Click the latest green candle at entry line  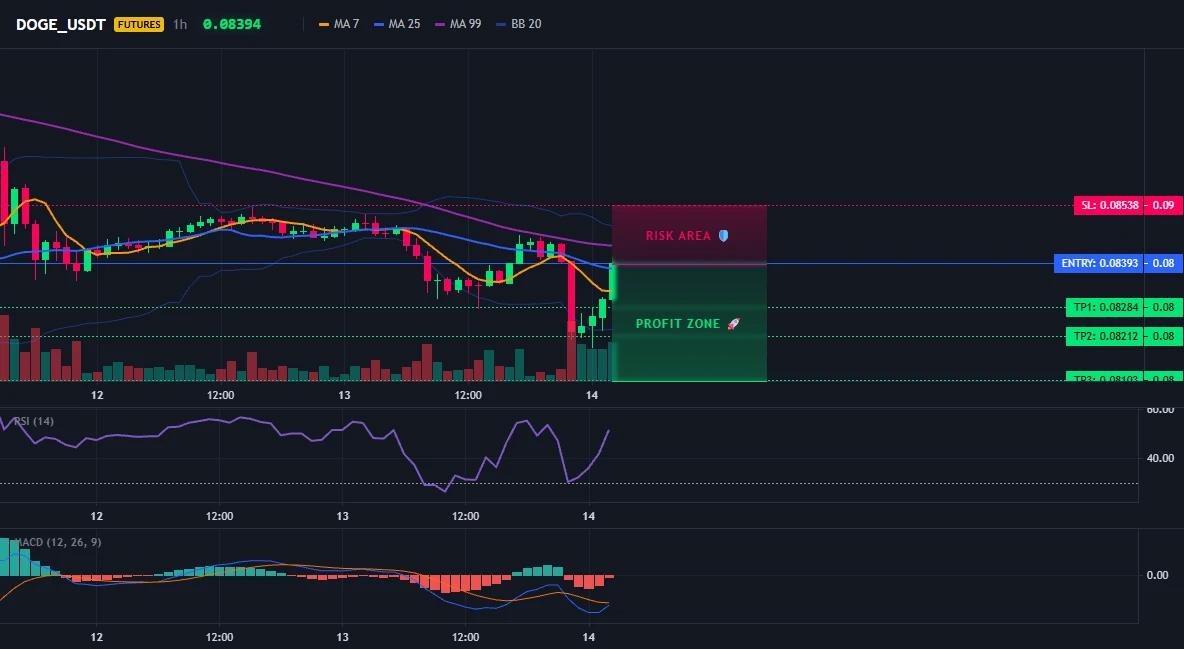click(x=612, y=283)
